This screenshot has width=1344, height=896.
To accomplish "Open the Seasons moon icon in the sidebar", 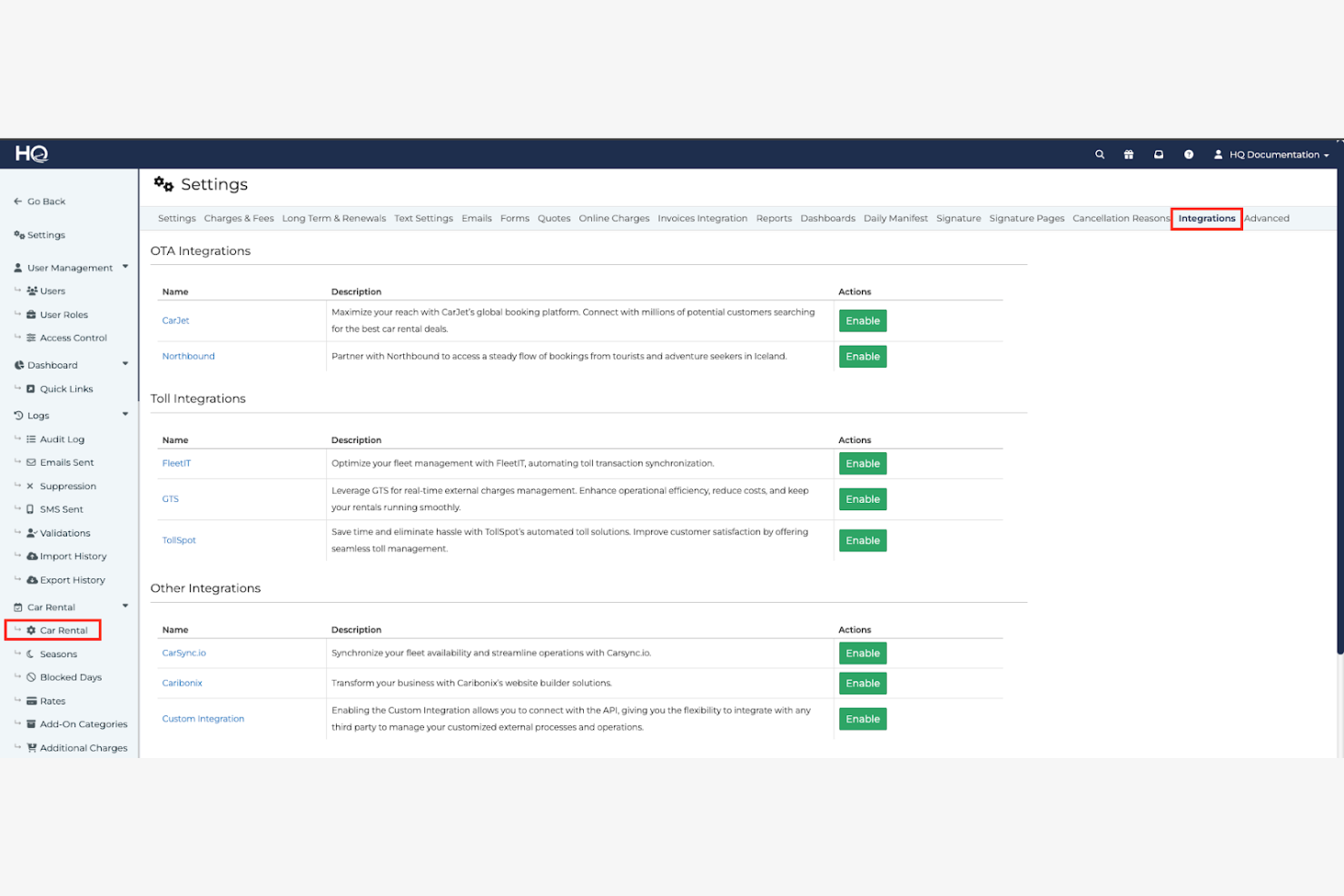I will (28, 654).
